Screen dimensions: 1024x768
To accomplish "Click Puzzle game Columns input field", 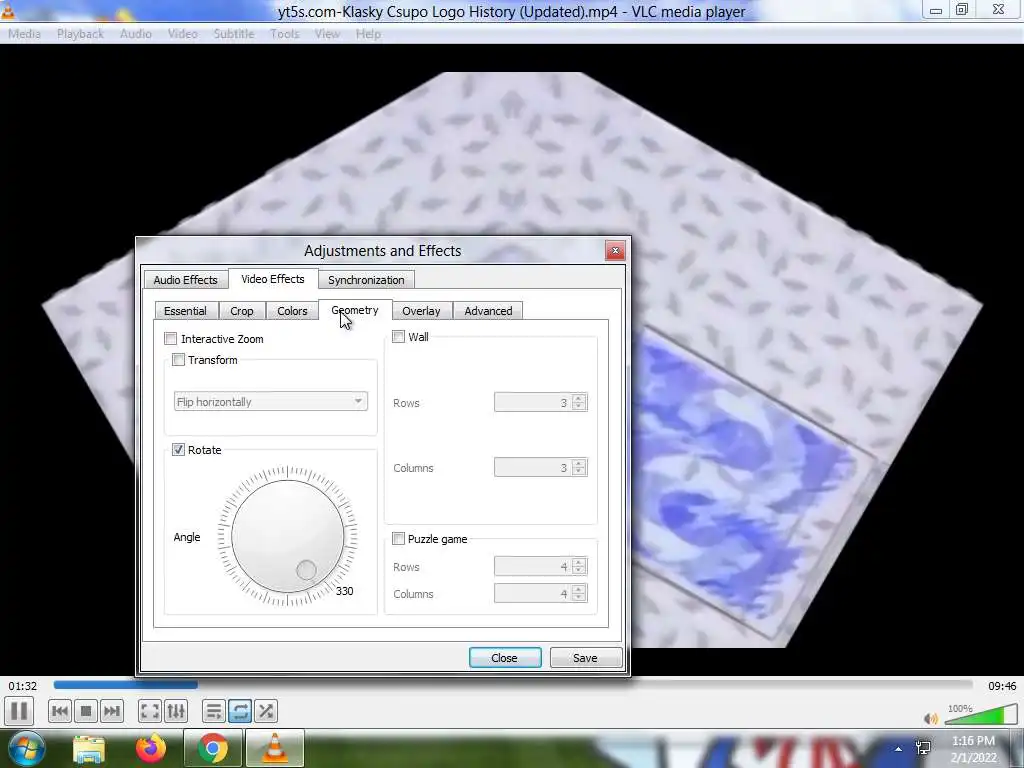I will [x=533, y=593].
